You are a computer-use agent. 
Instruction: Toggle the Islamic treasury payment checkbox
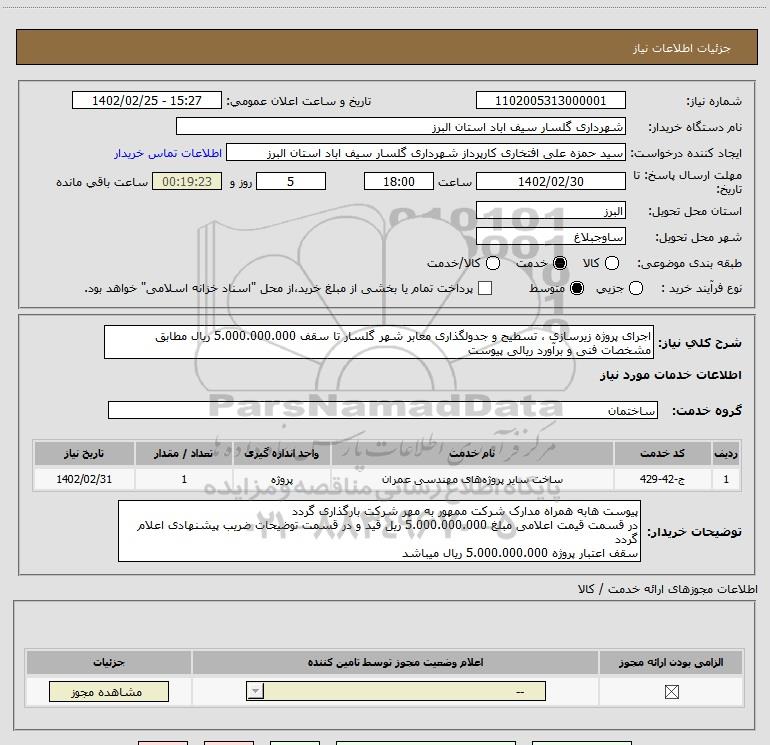point(485,288)
